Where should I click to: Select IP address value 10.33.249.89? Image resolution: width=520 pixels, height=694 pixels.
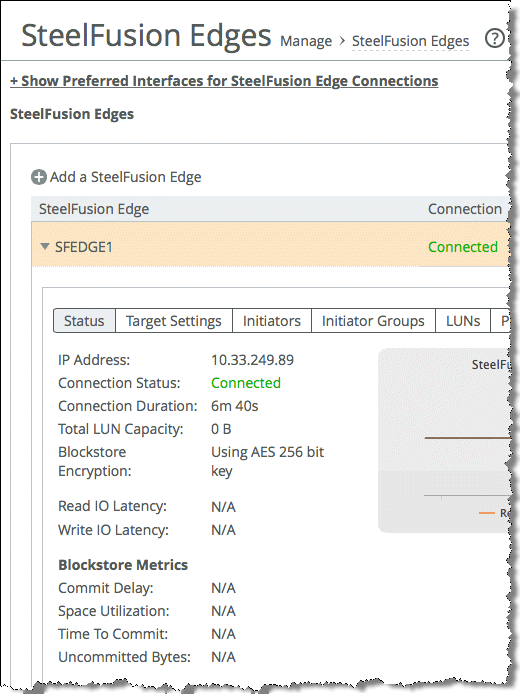[x=252, y=360]
